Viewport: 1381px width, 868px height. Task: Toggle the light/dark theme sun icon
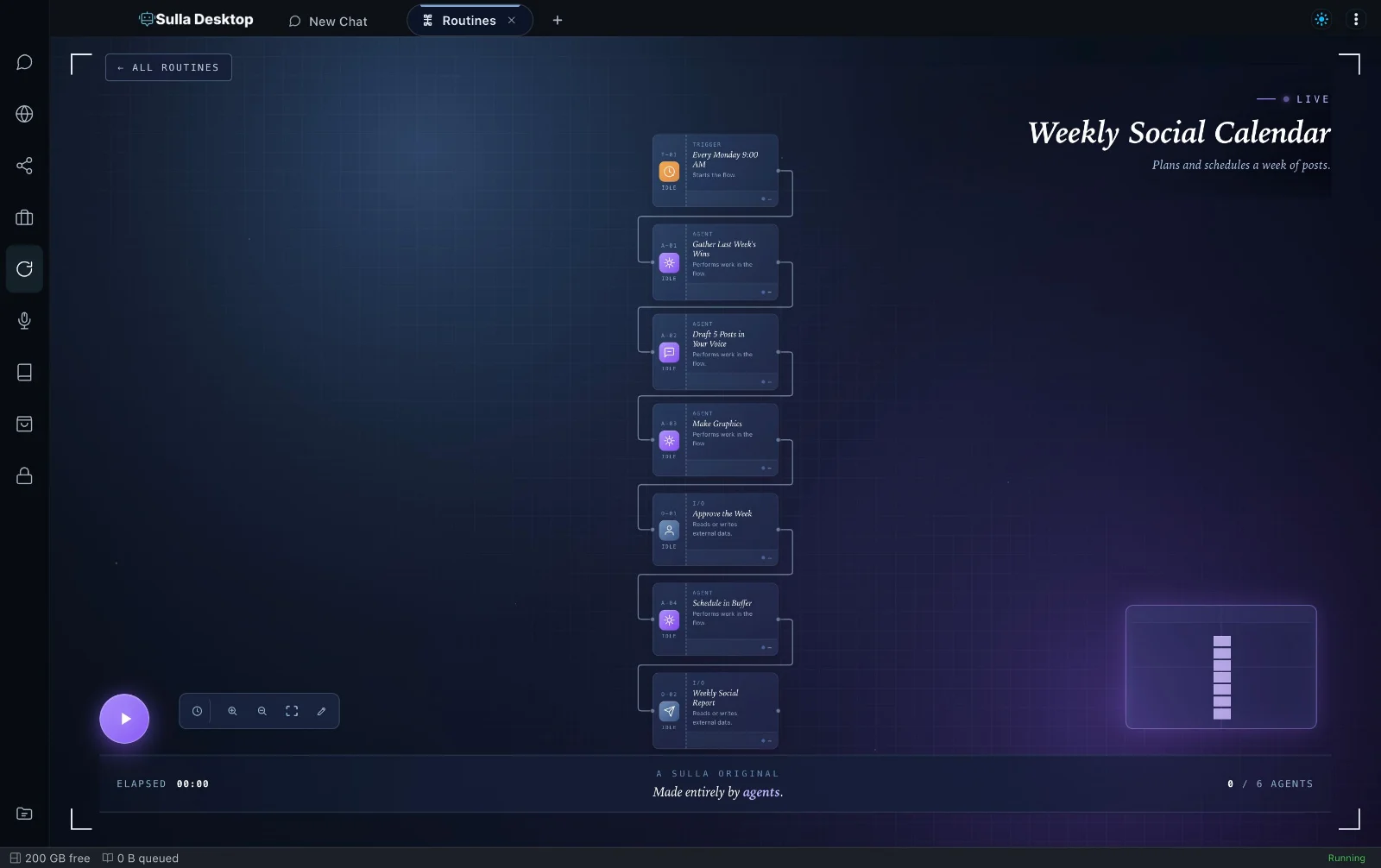1321,20
